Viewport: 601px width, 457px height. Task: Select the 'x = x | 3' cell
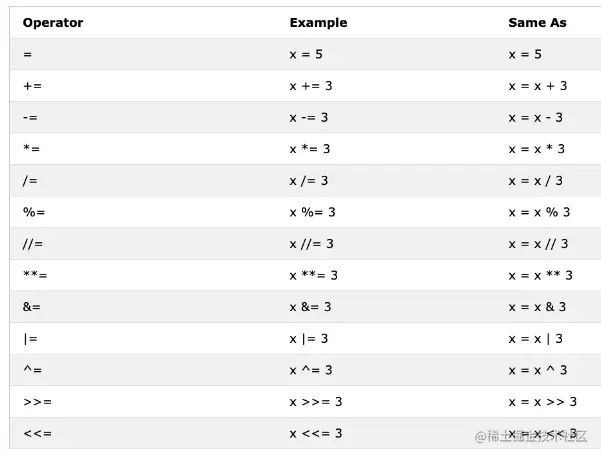point(536,339)
